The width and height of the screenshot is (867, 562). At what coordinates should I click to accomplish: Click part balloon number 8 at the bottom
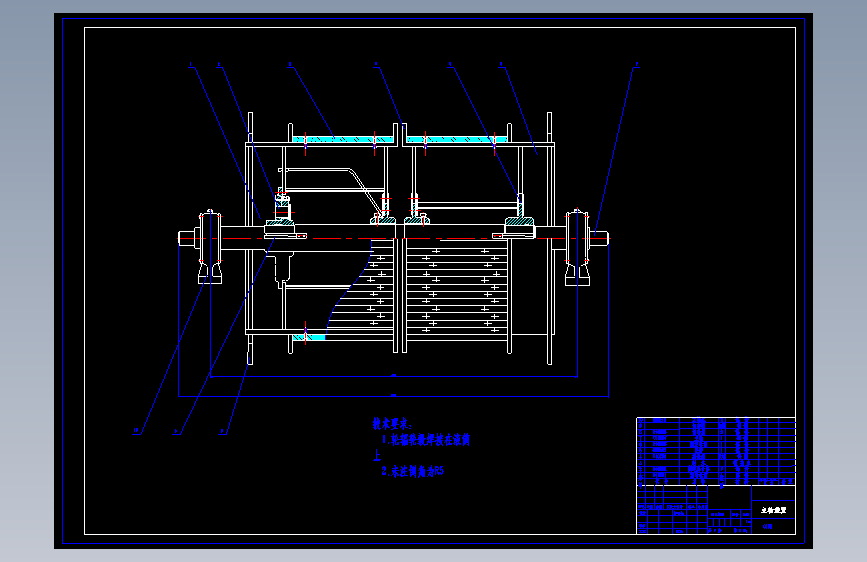(x=222, y=430)
